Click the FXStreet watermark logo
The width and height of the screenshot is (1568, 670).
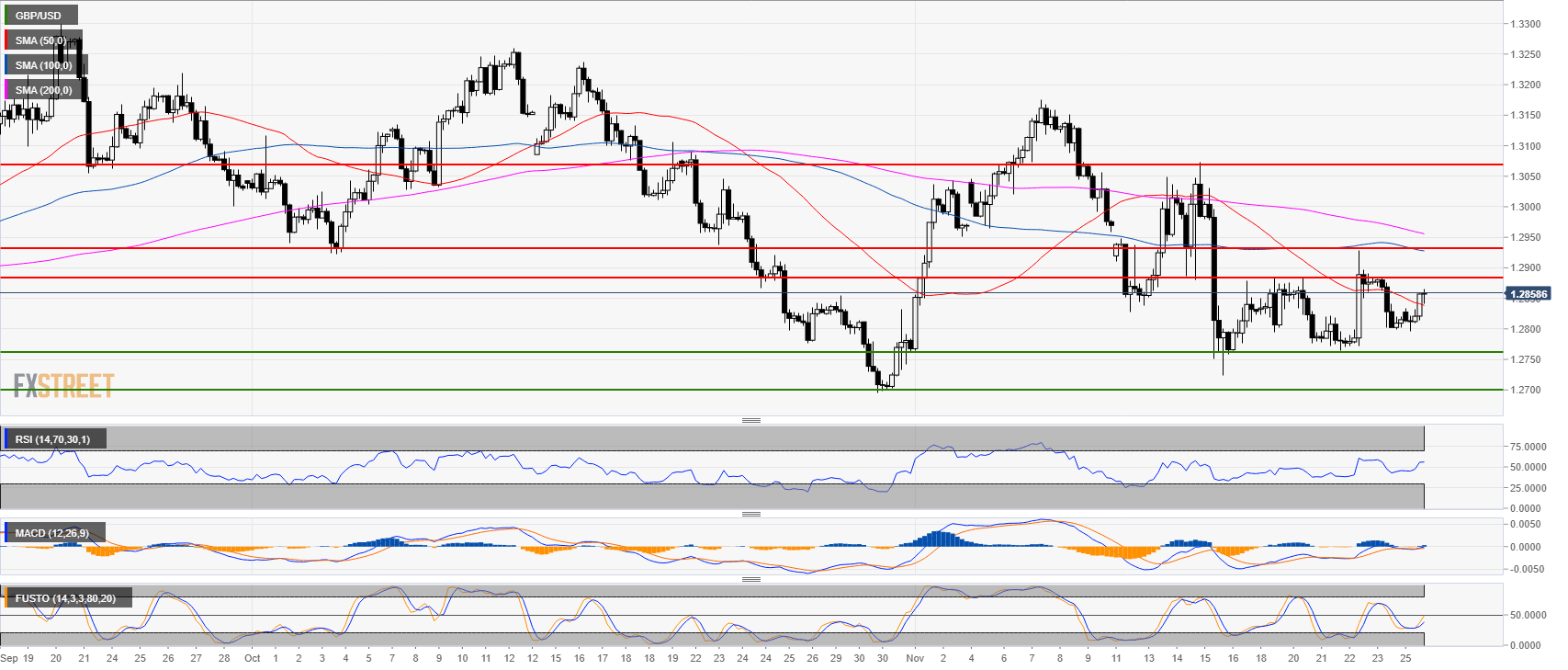click(63, 385)
